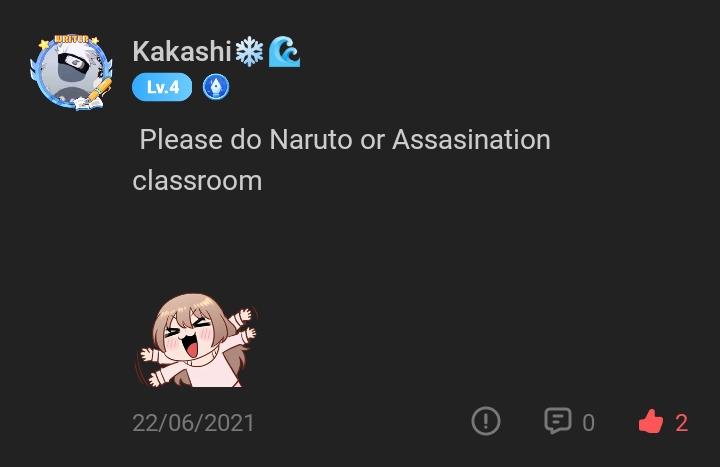The image size is (720, 467).
Task: Tap the WRITER label on avatar frame
Action: click(71, 39)
